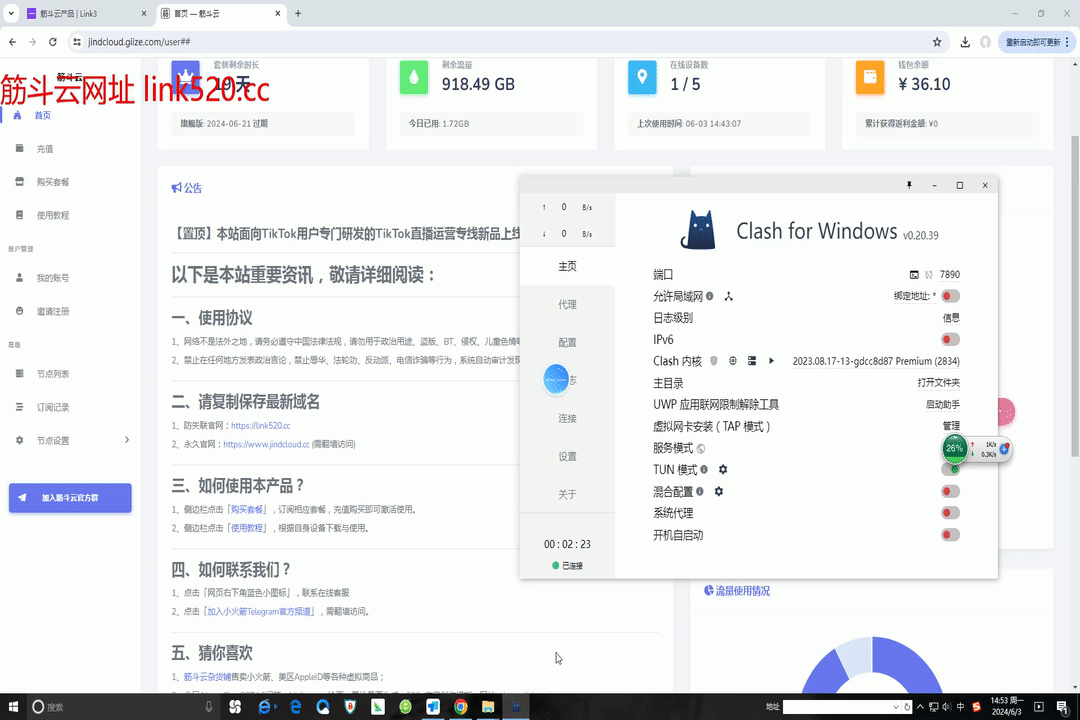Expand the 节点设置 sidebar chevron
Viewport: 1080px width, 720px height.
point(127,440)
